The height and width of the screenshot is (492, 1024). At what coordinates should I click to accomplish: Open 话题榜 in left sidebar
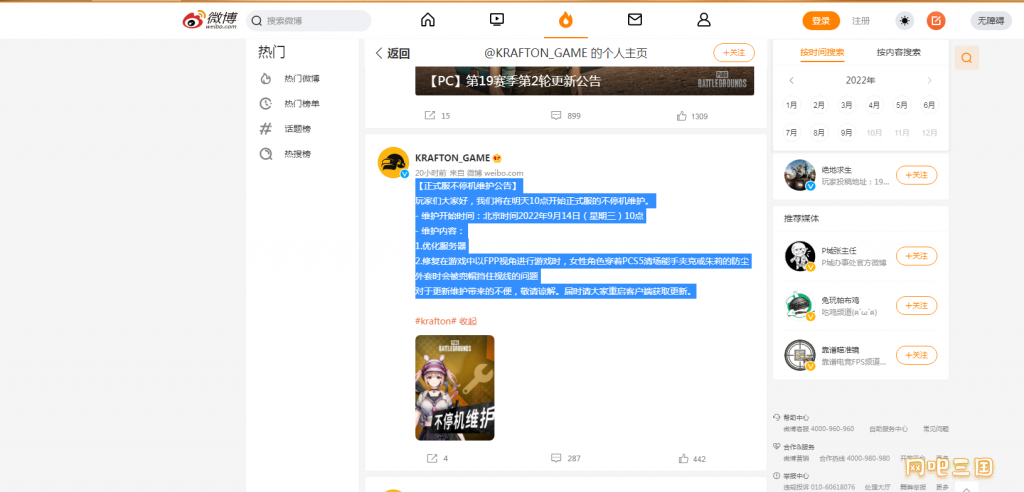pos(297,129)
